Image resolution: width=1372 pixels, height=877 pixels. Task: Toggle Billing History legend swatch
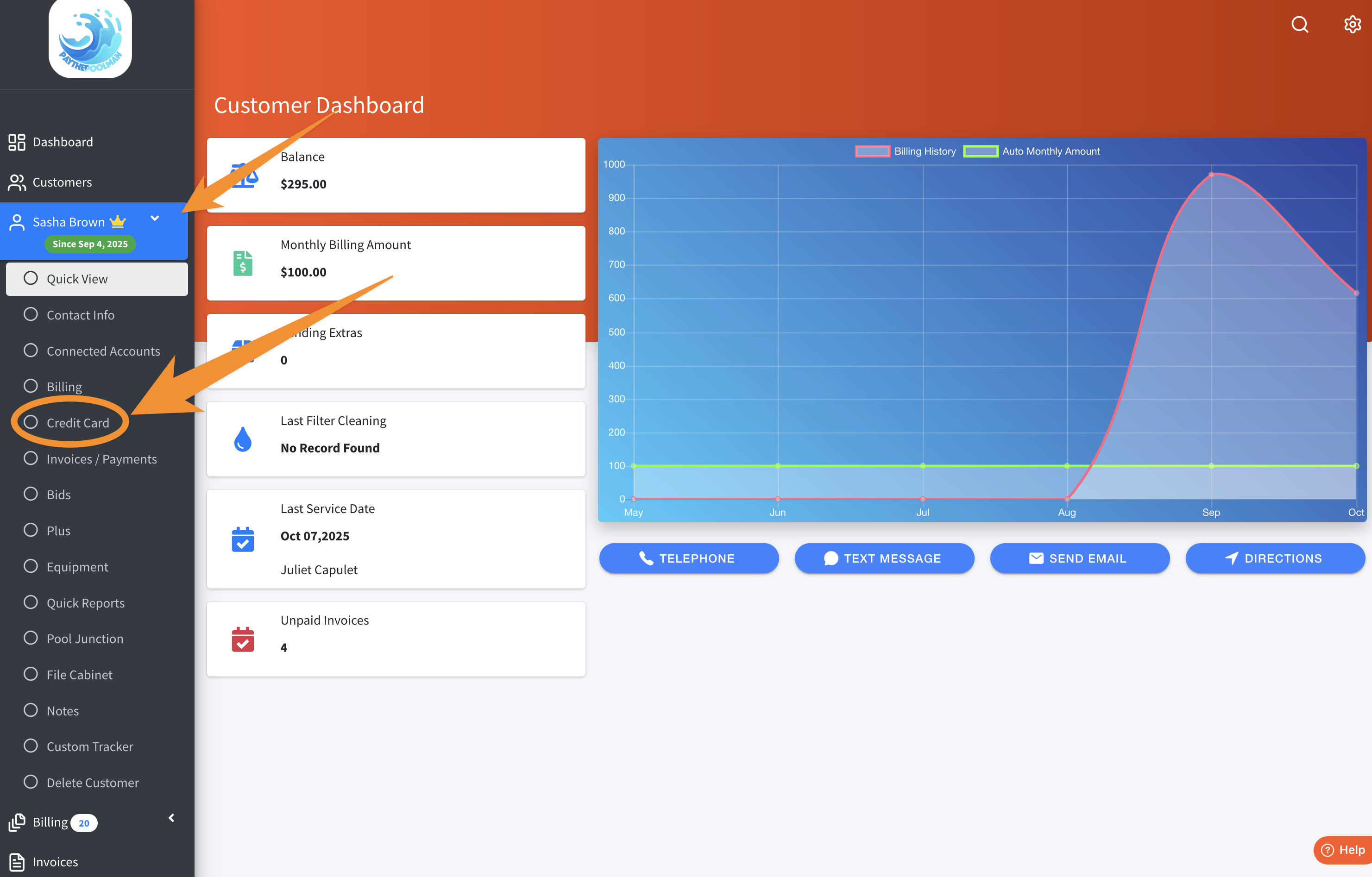pos(872,151)
